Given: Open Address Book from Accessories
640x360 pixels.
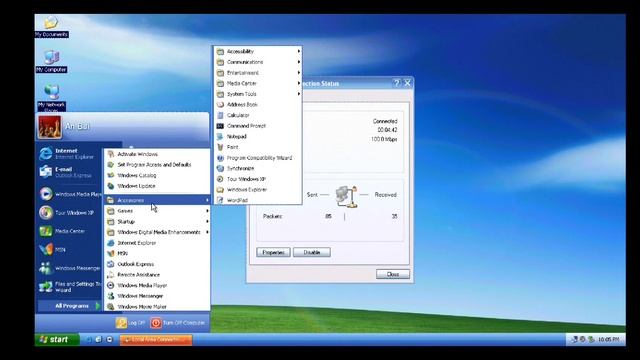Looking at the screenshot, I should point(258,104).
